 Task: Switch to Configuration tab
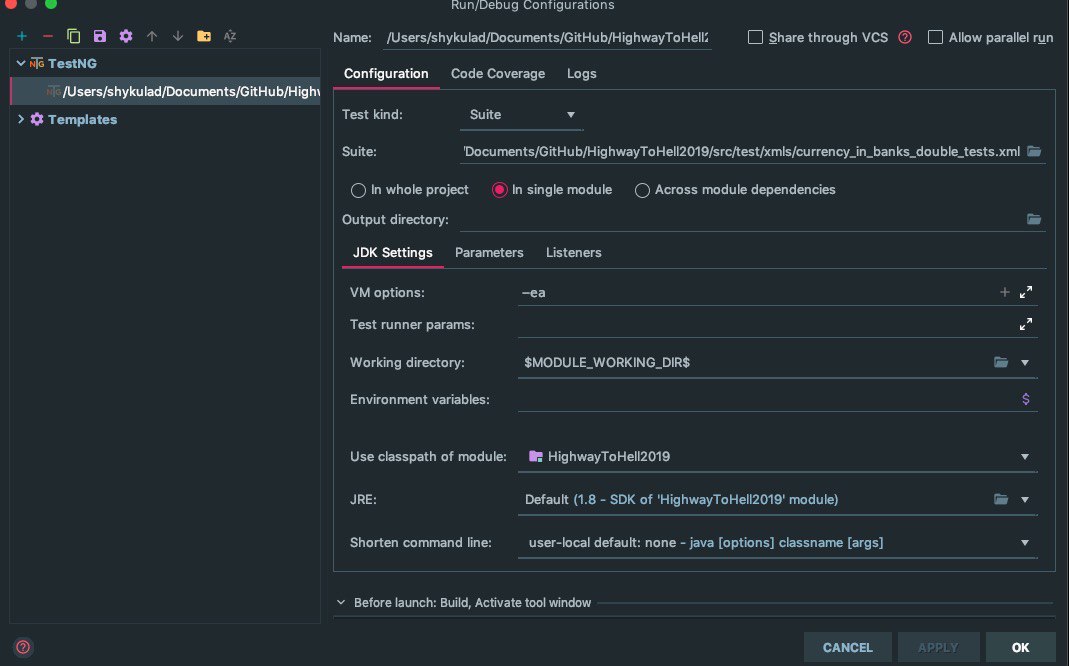click(x=386, y=74)
